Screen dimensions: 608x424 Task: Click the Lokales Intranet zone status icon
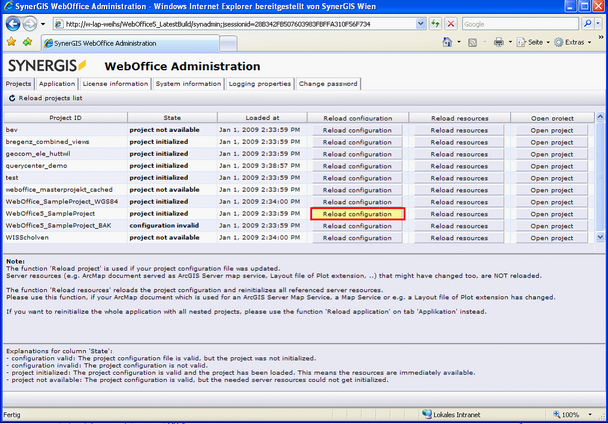coord(427,414)
